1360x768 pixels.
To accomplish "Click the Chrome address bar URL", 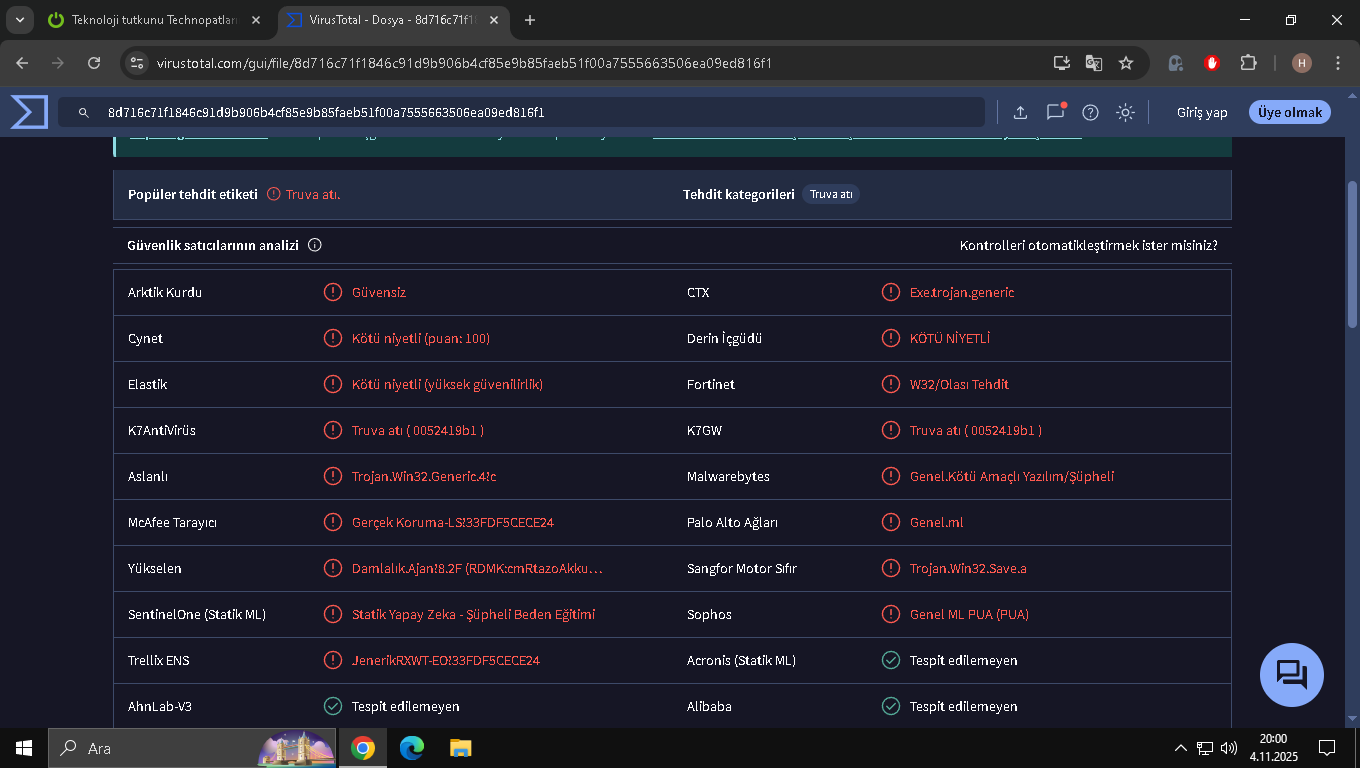I will (465, 63).
